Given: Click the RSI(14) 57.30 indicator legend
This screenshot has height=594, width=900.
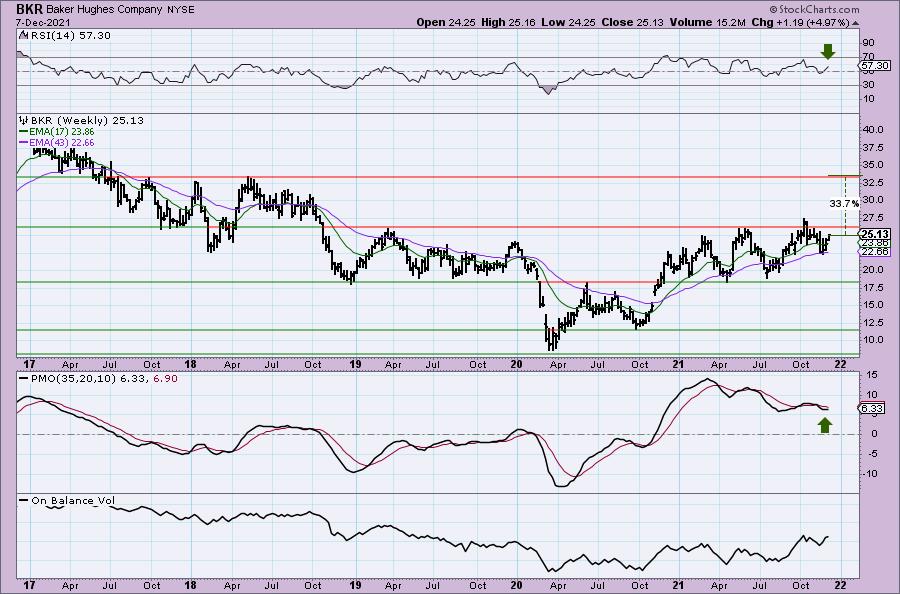Looking at the screenshot, I should click(x=70, y=36).
